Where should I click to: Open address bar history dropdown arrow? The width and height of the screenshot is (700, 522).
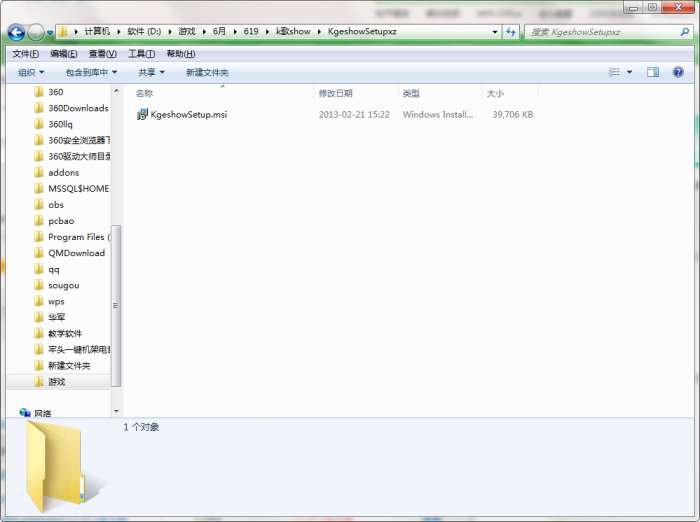(x=495, y=32)
